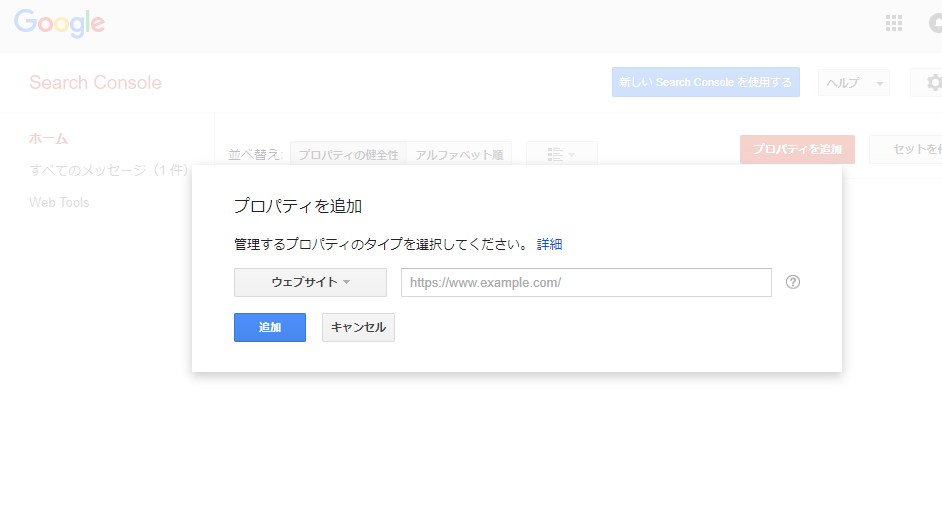Click the red プロパティを追加 button
Image resolution: width=942 pixels, height=511 pixels.
coord(797,149)
